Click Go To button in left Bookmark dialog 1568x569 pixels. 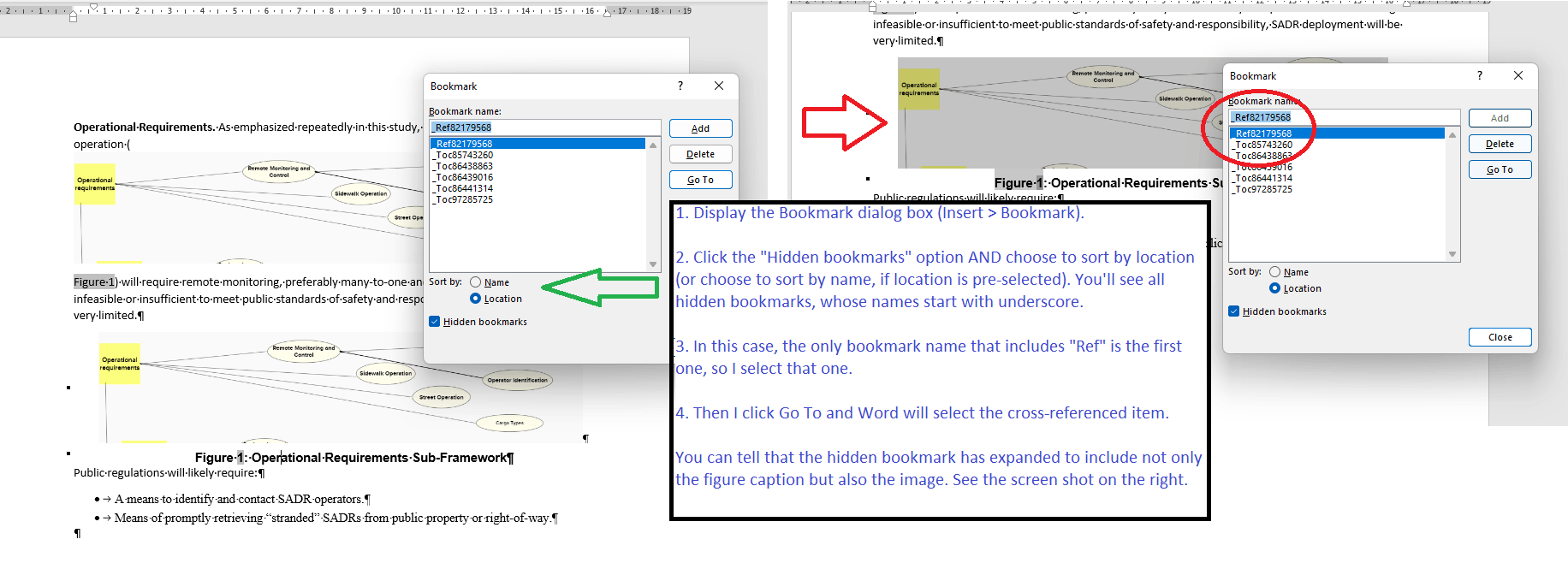click(700, 180)
